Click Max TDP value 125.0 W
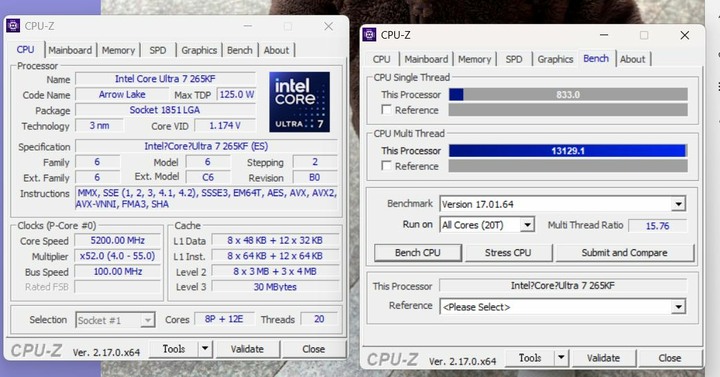The width and height of the screenshot is (720, 377). click(x=236, y=94)
